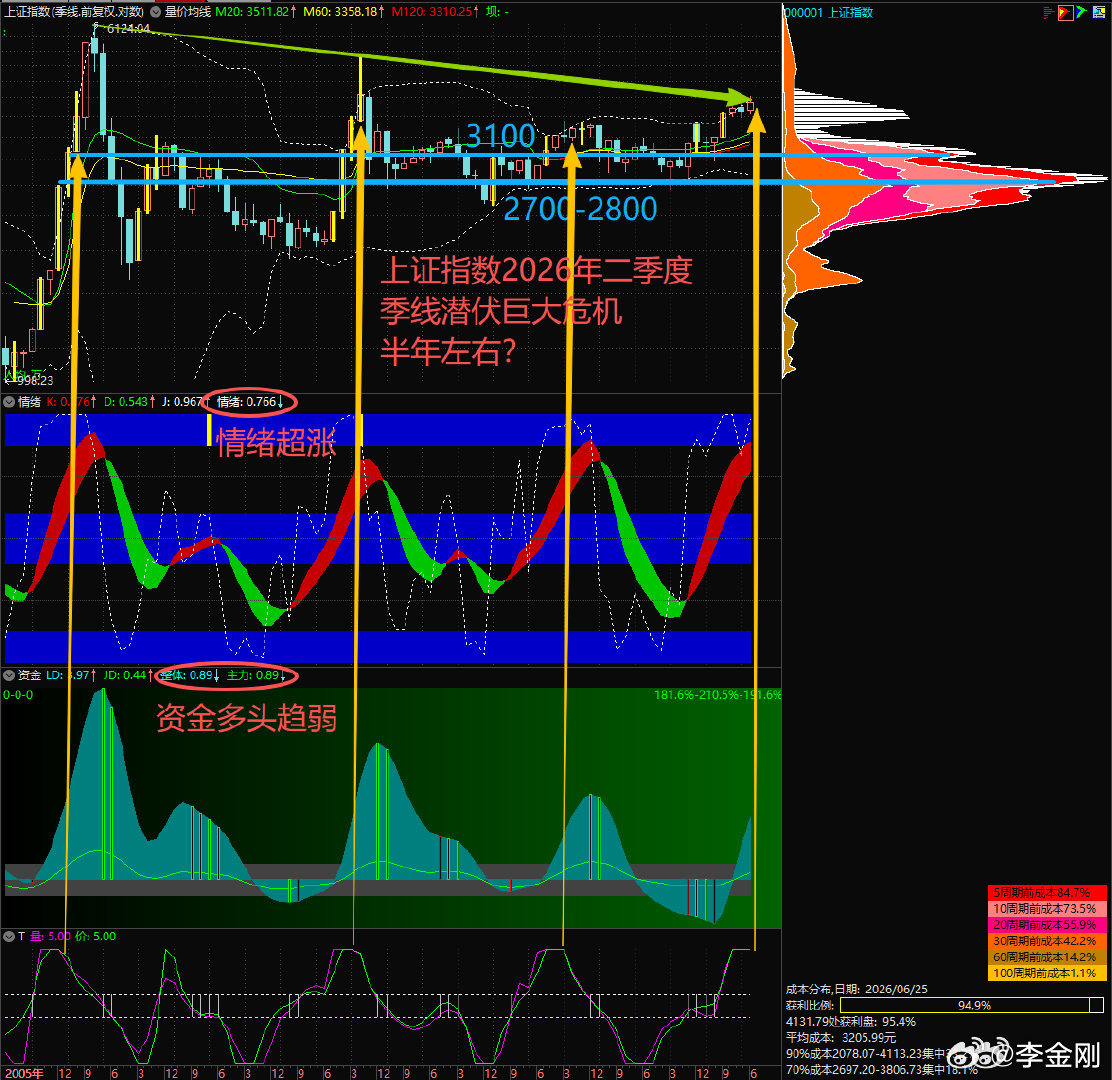Viewport: 1112px width, 1080px height.
Task: Expand the 情绪 indicator dropdown arrow
Action: [x=9, y=402]
